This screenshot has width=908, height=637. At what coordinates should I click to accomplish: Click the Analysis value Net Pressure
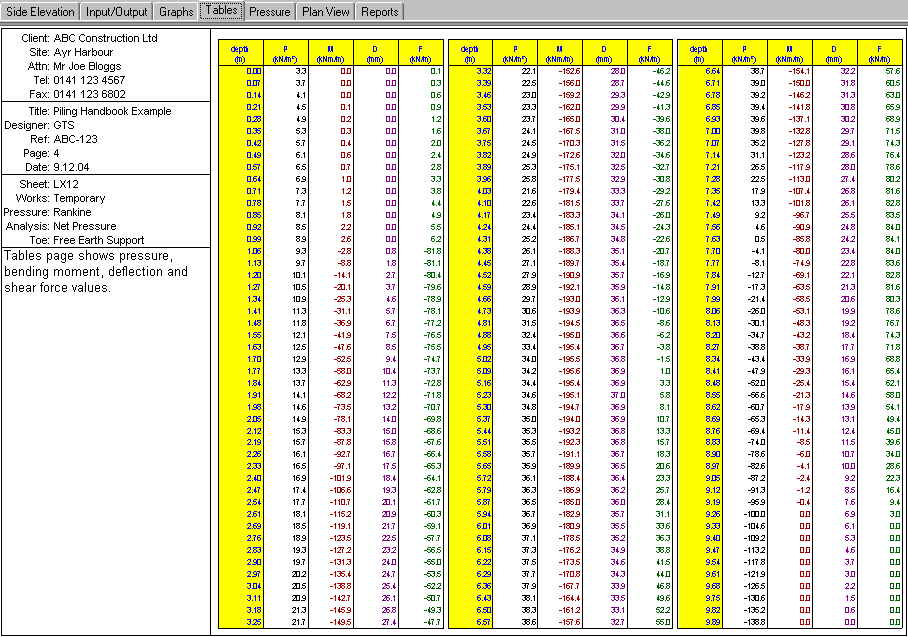89,226
